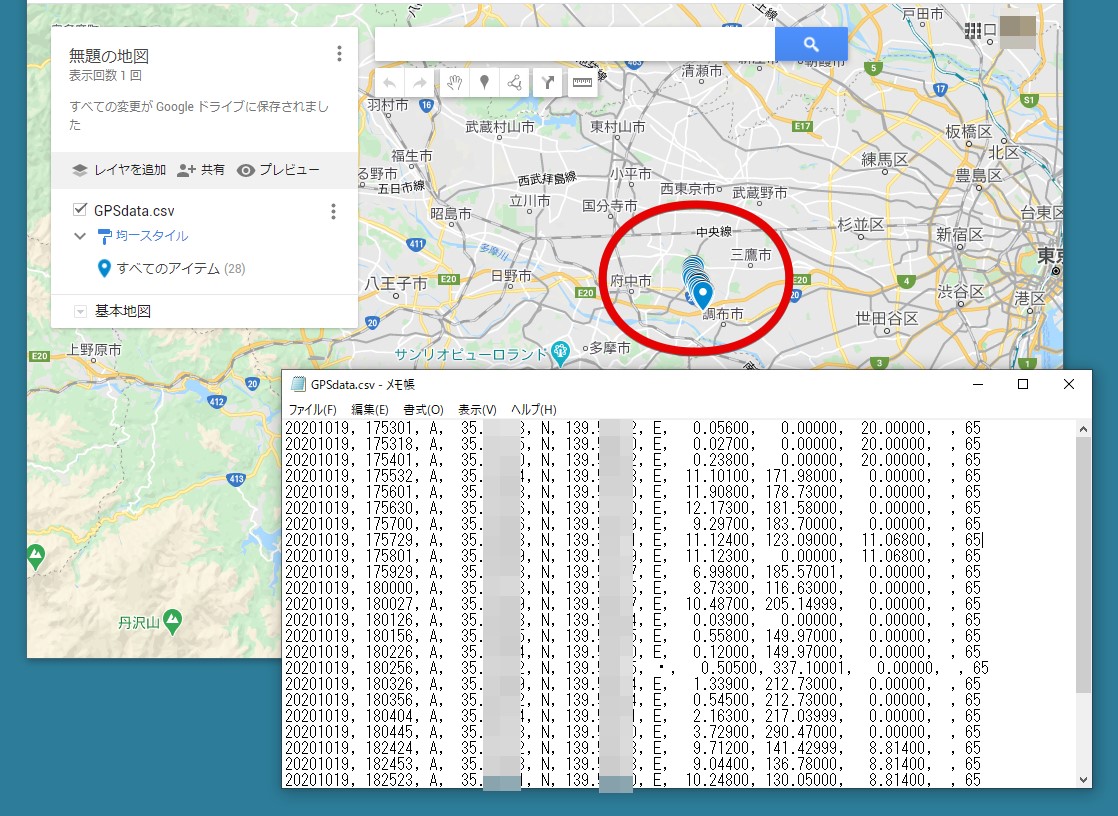Click 共有 share button
The height and width of the screenshot is (816, 1118).
201,170
